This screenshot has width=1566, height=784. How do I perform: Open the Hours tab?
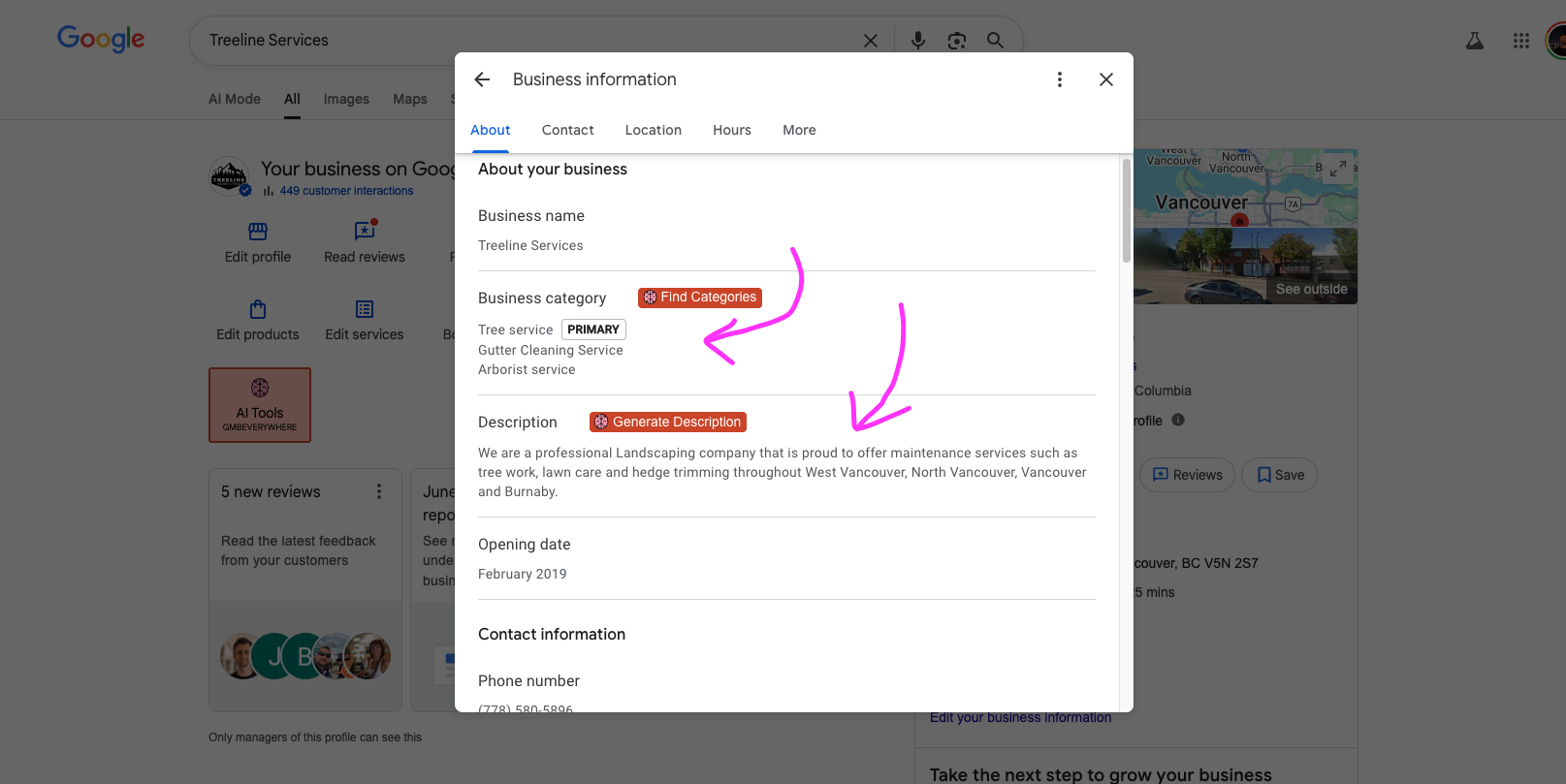click(x=732, y=130)
